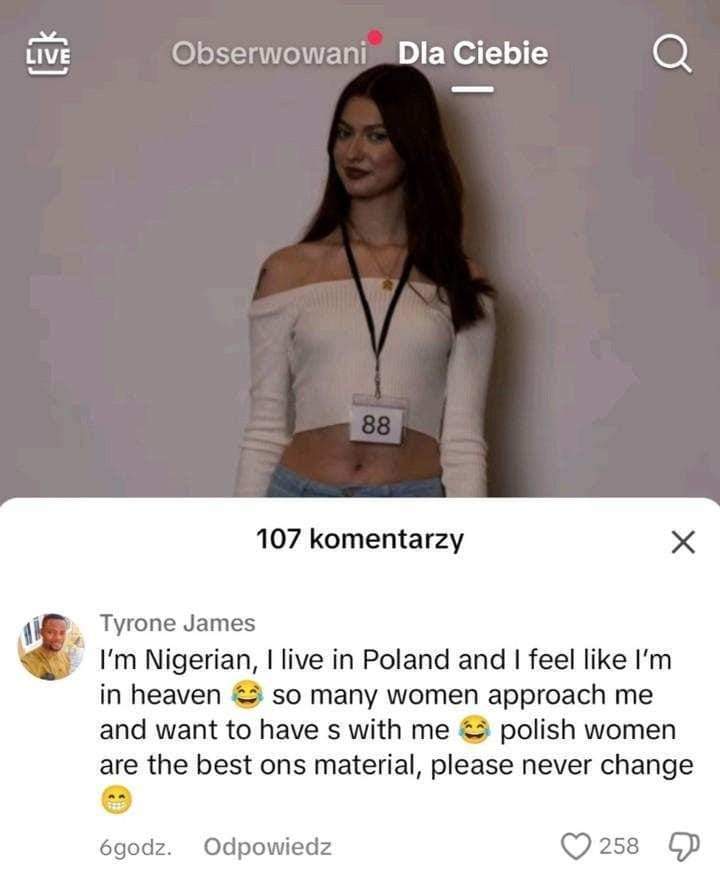Viewport: 720px width, 877px height.
Task: Open Tyrone James's profile picture
Action: tap(51, 646)
